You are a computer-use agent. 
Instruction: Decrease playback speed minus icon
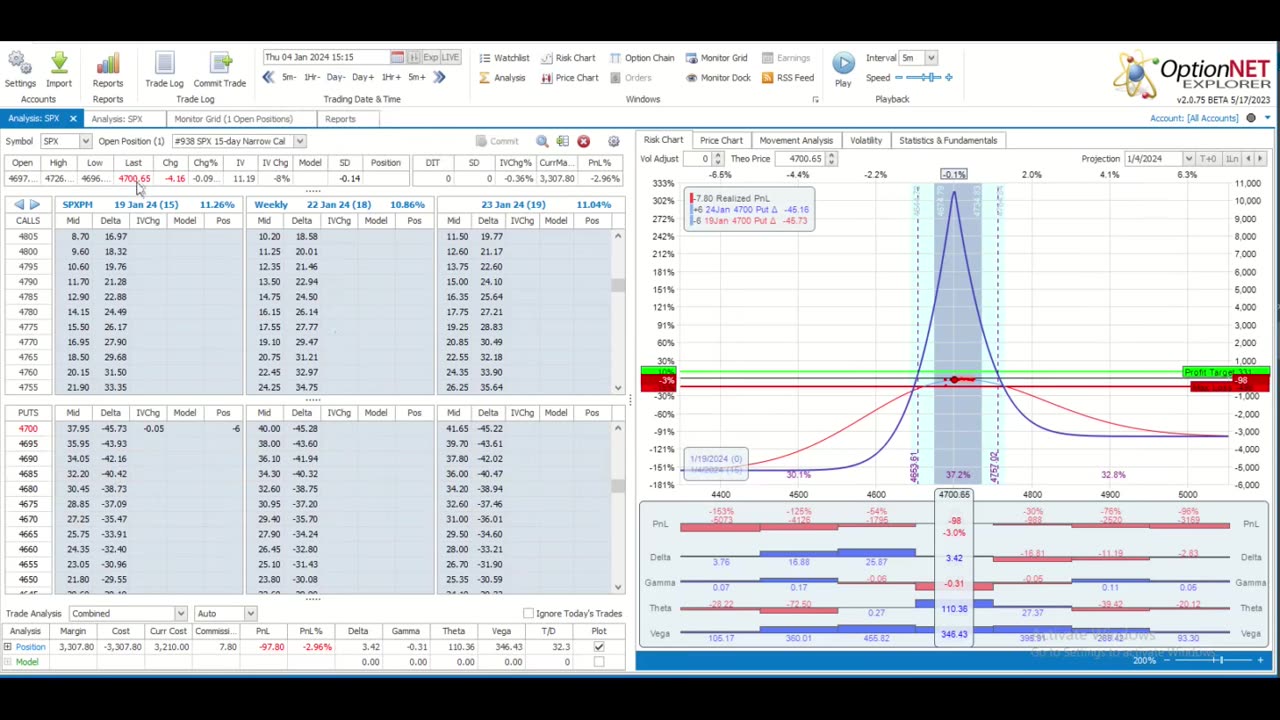click(x=900, y=77)
